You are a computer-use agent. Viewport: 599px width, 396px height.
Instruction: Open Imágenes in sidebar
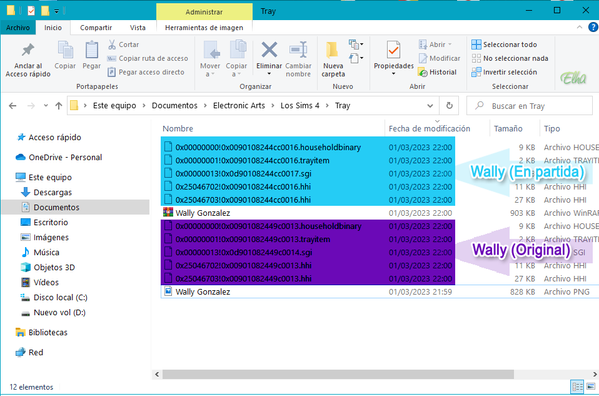pos(44,238)
